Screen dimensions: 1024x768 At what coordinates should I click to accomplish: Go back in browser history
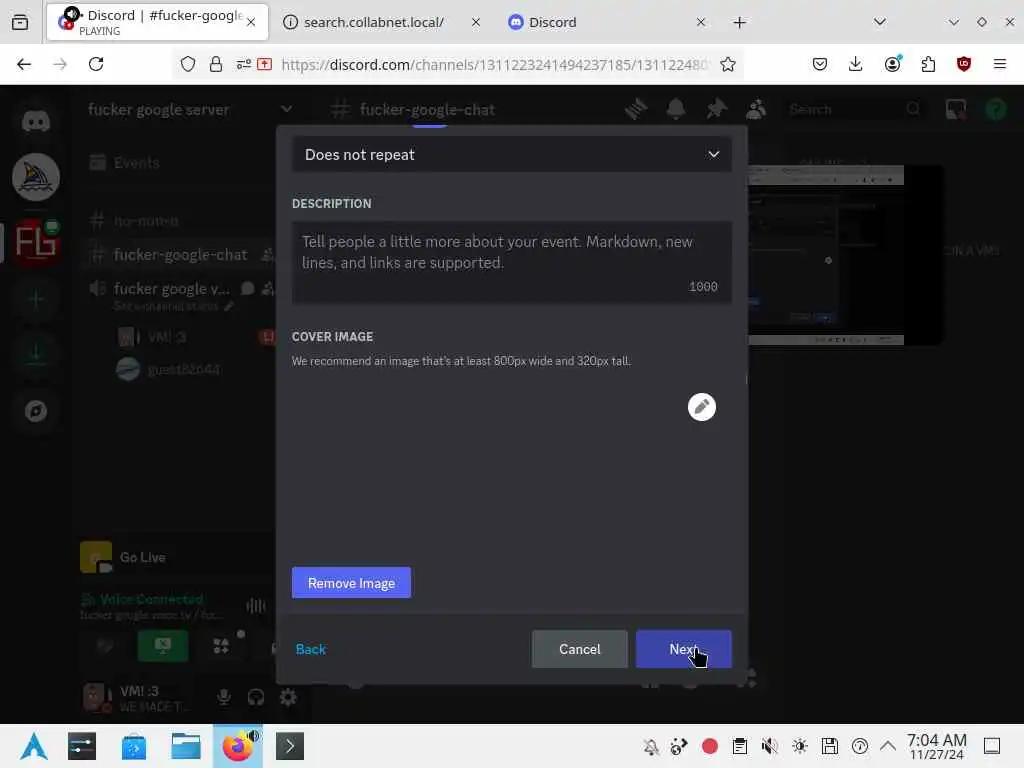[24, 64]
